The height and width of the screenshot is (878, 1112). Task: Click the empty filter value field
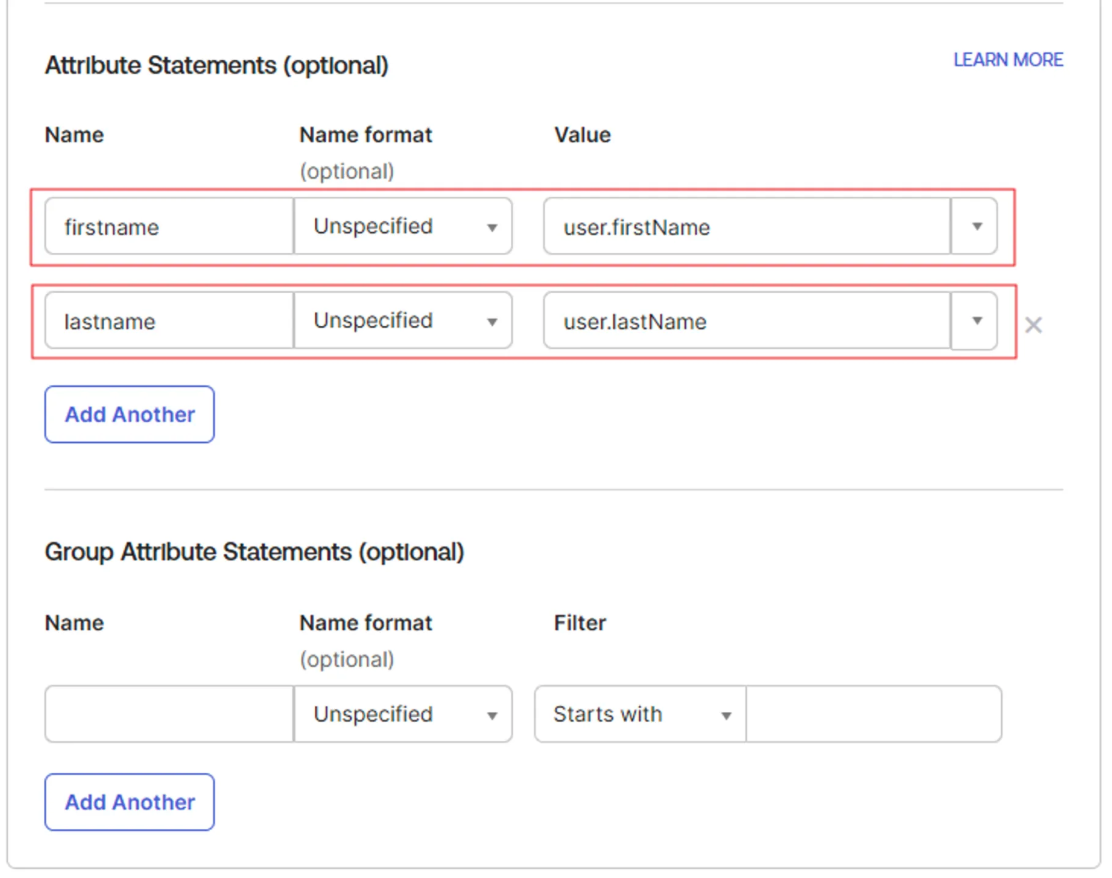coord(874,714)
